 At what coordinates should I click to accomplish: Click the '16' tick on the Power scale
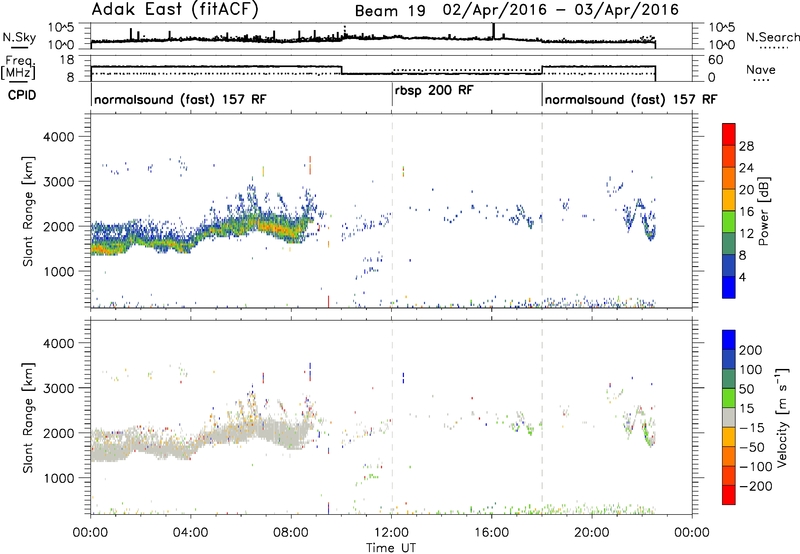[x=746, y=212]
